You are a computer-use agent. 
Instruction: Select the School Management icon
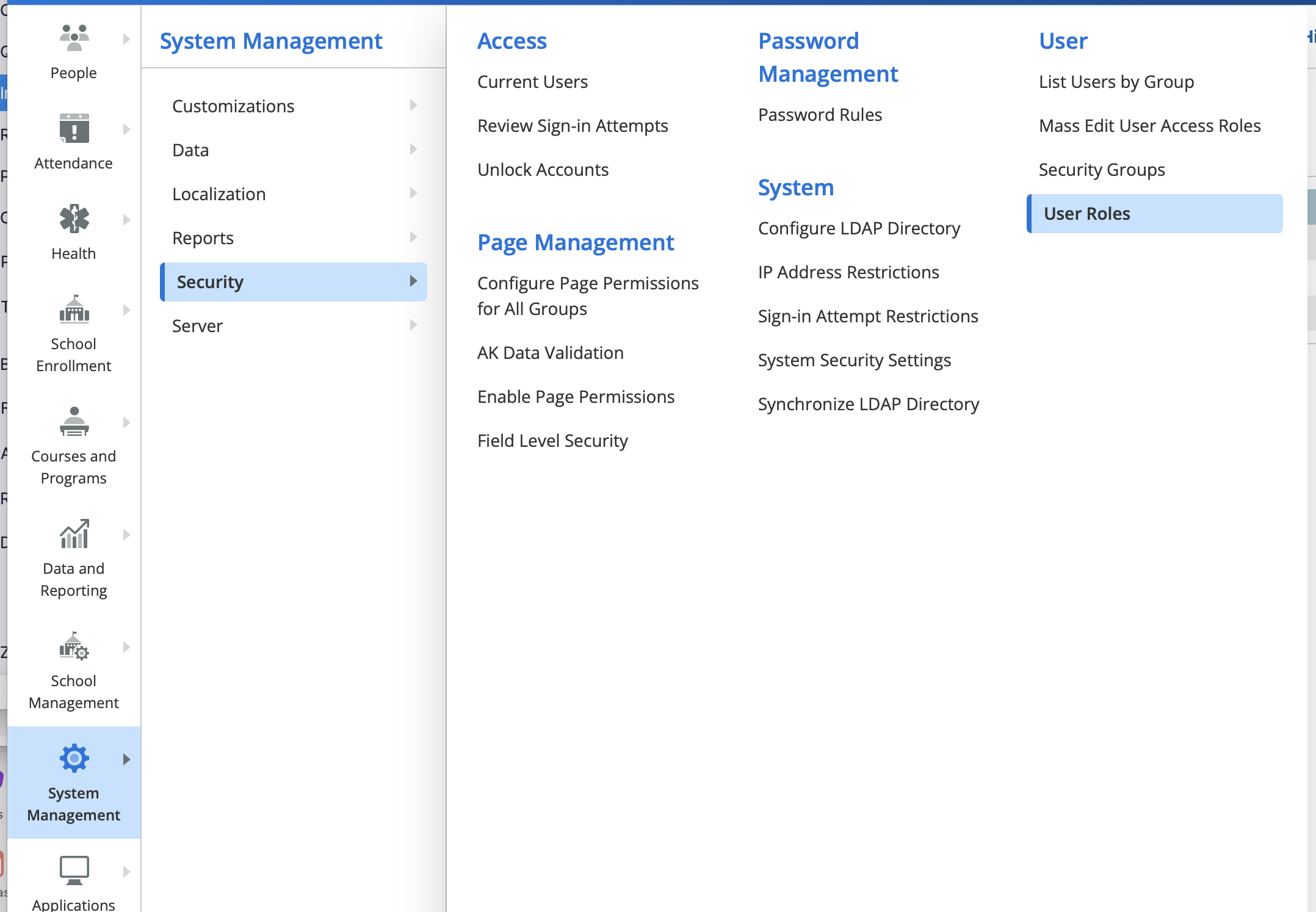click(x=73, y=648)
